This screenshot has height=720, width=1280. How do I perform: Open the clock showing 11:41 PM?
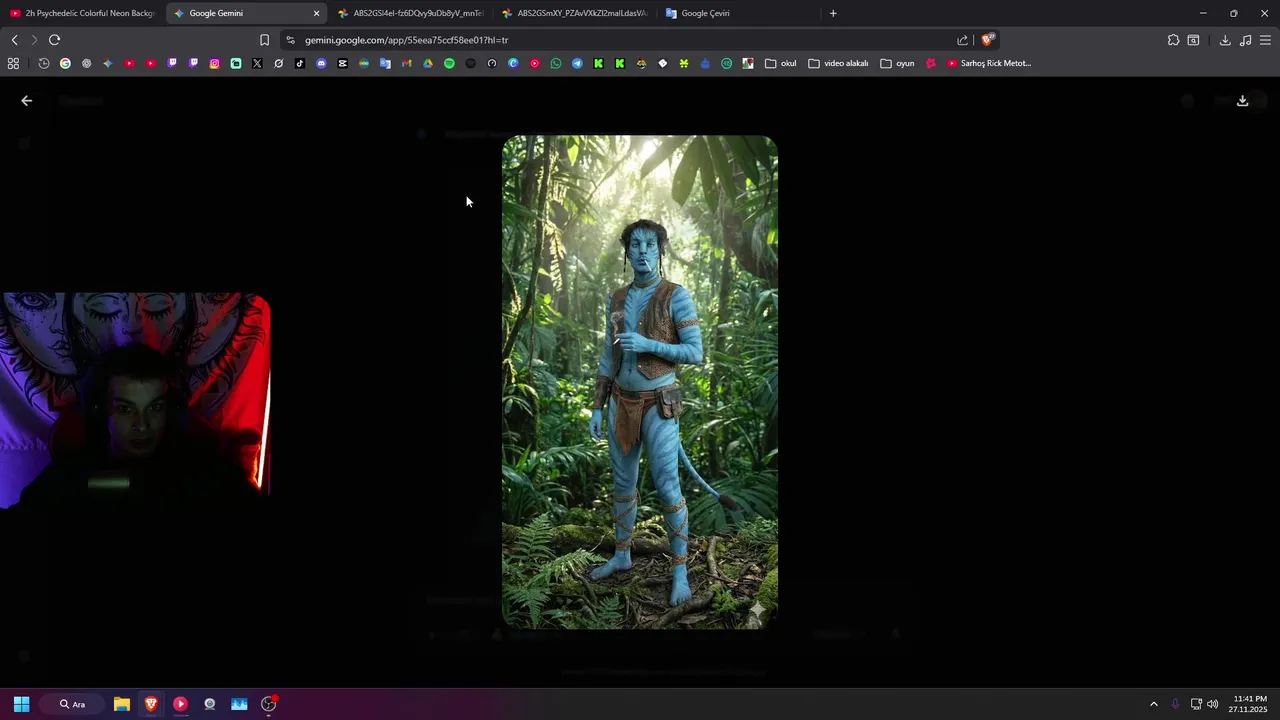(x=1250, y=704)
